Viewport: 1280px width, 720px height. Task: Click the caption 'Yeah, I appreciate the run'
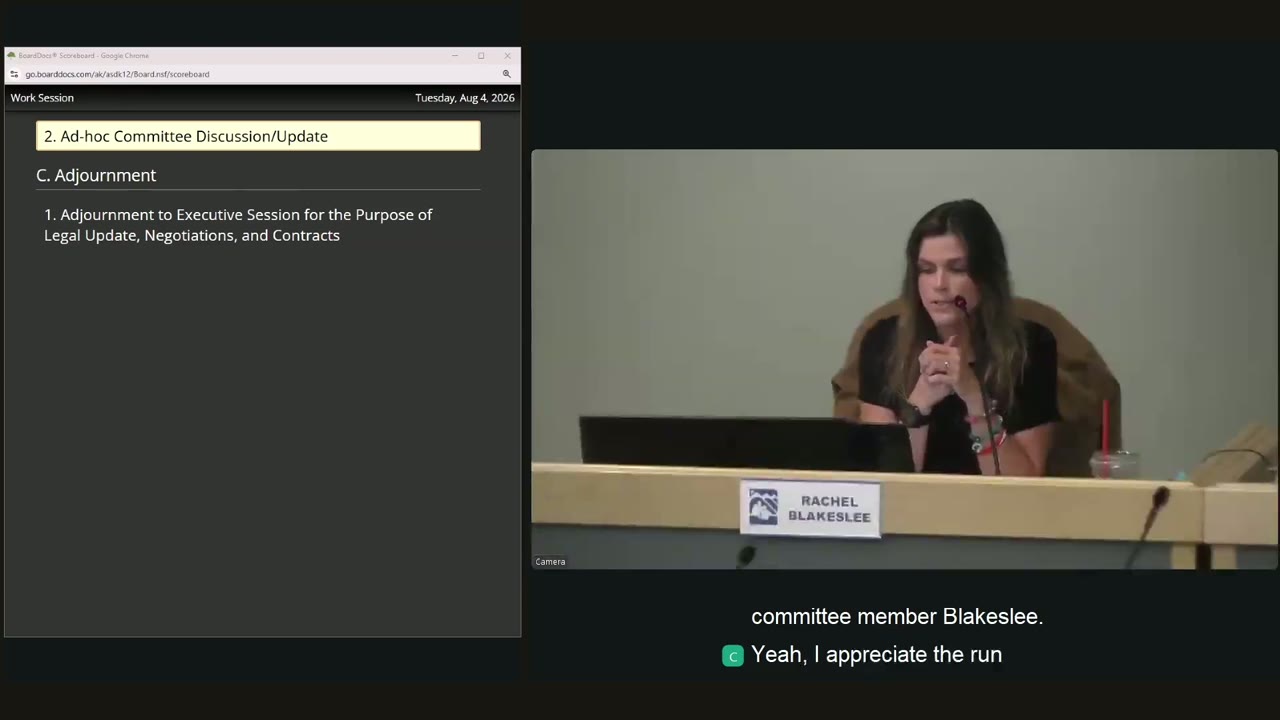point(876,655)
